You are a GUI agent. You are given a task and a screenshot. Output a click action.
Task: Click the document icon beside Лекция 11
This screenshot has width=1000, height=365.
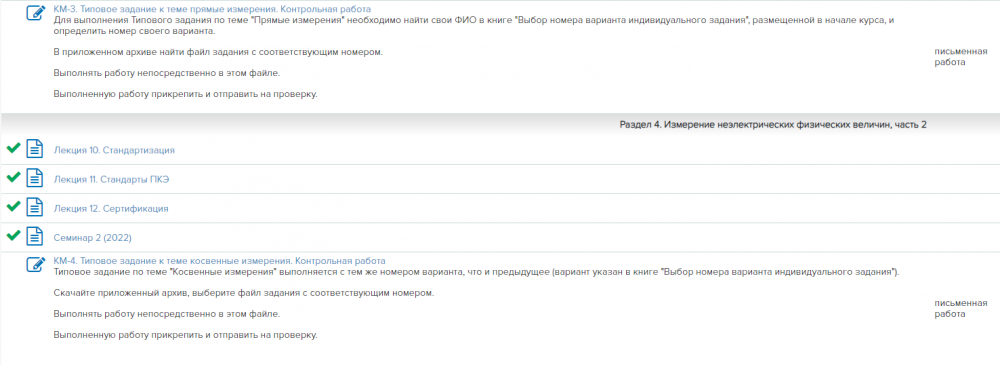(35, 179)
